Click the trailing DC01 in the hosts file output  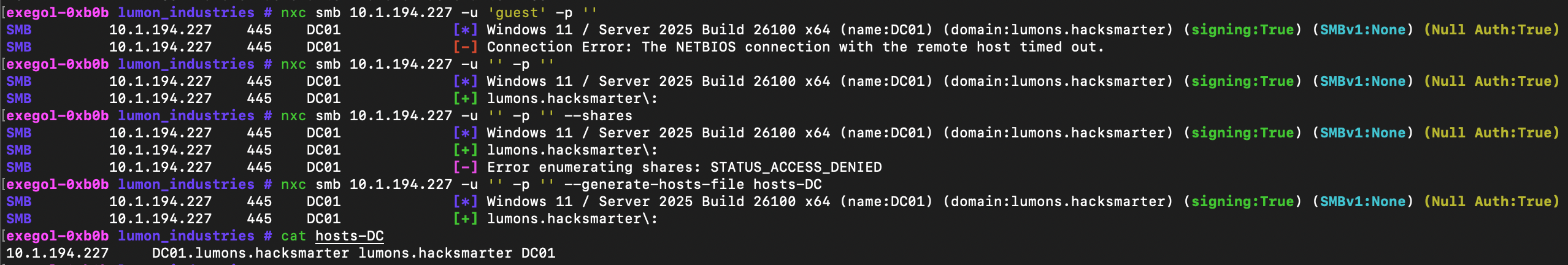point(538,253)
